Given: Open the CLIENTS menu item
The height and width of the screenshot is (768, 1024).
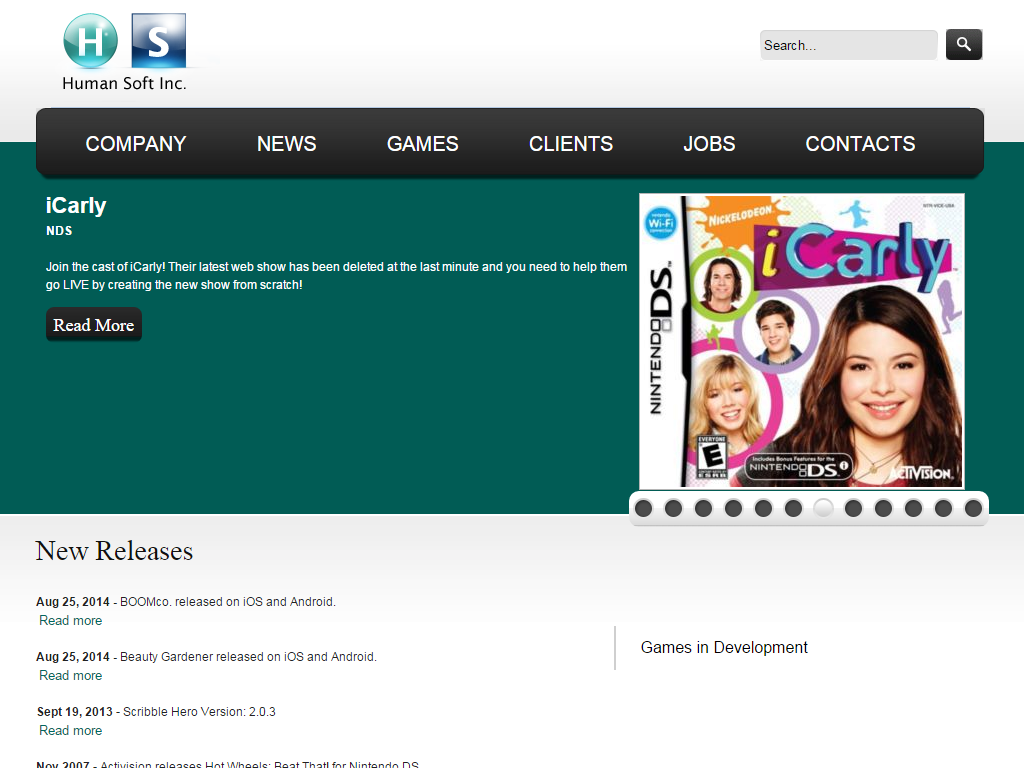Looking at the screenshot, I should coord(571,144).
